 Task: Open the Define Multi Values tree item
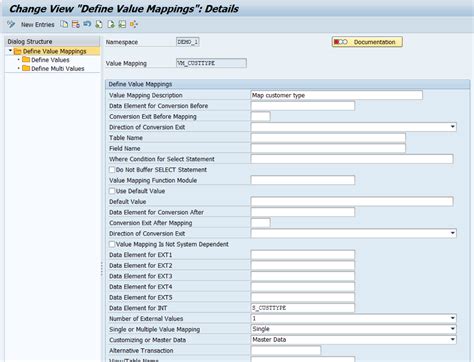click(x=58, y=69)
